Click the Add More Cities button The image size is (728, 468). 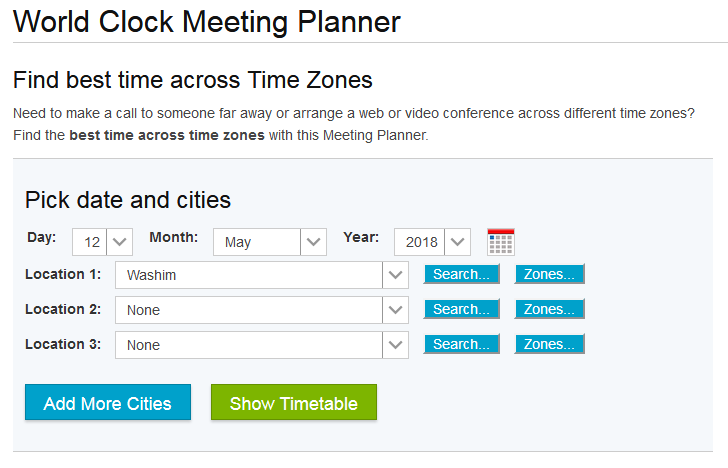[108, 403]
